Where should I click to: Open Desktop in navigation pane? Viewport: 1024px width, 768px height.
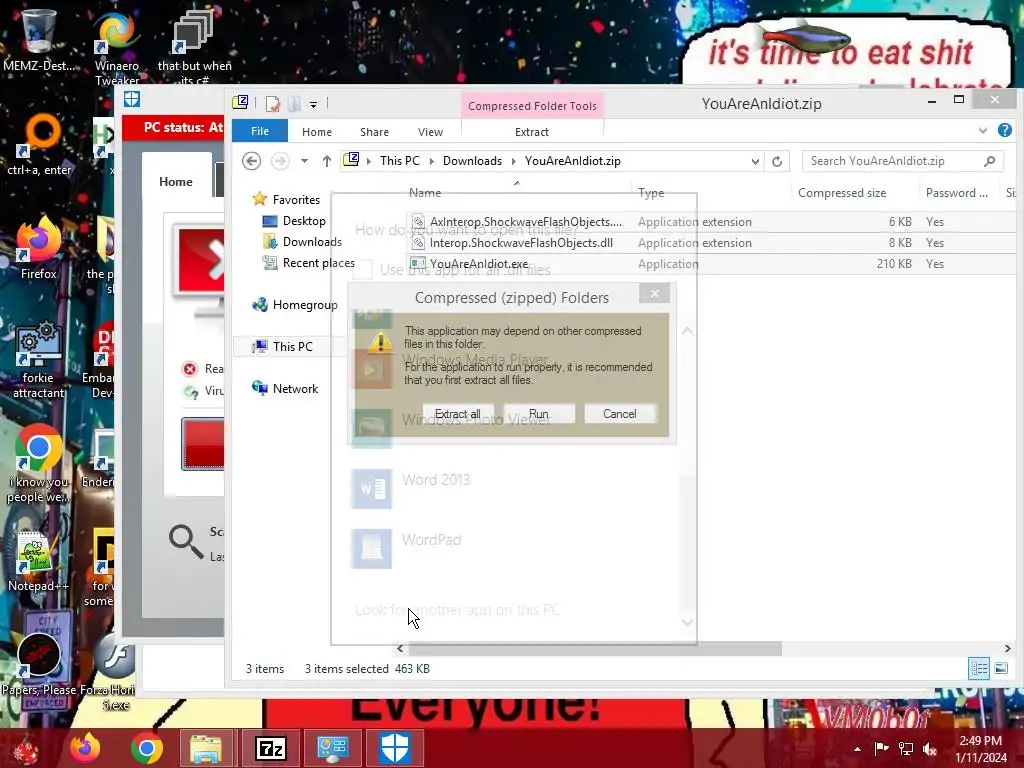pyautogui.click(x=304, y=221)
